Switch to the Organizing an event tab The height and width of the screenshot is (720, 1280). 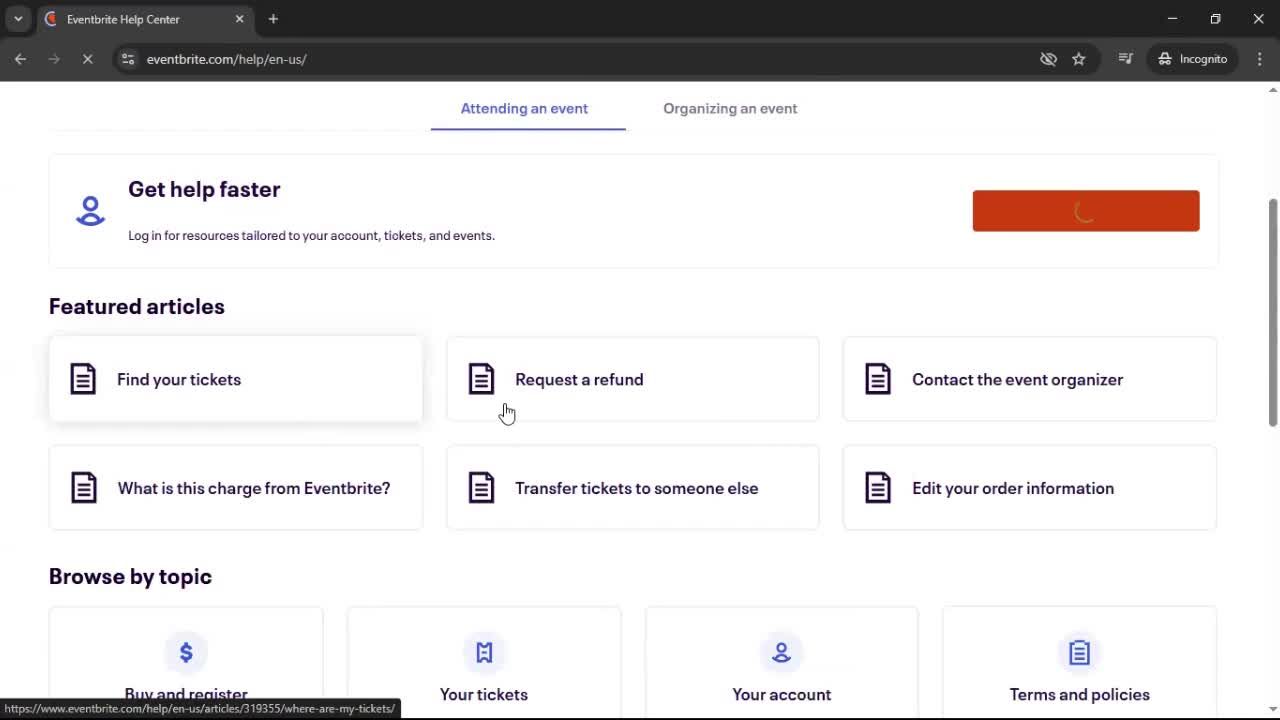730,108
